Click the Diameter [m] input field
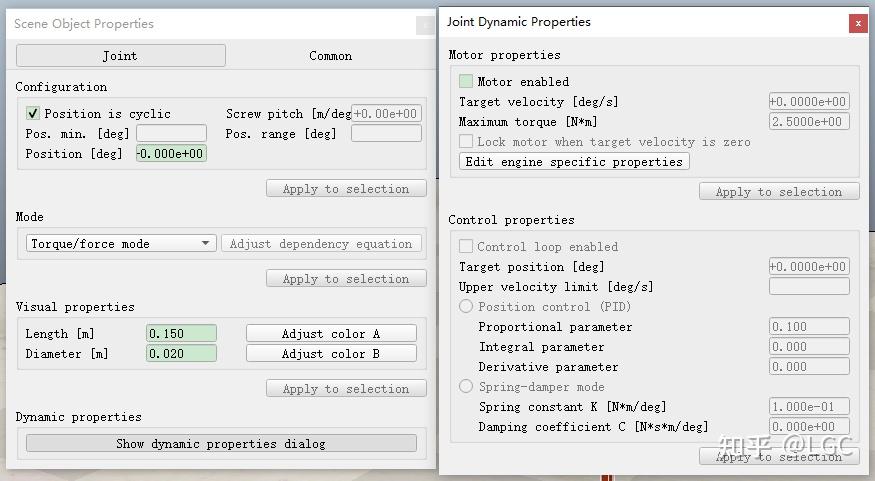 pos(181,354)
